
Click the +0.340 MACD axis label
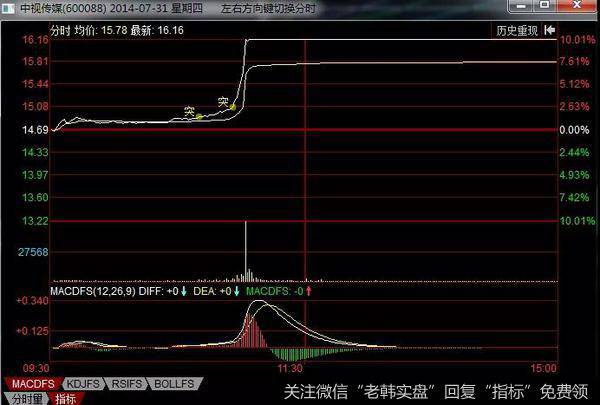tap(33, 301)
